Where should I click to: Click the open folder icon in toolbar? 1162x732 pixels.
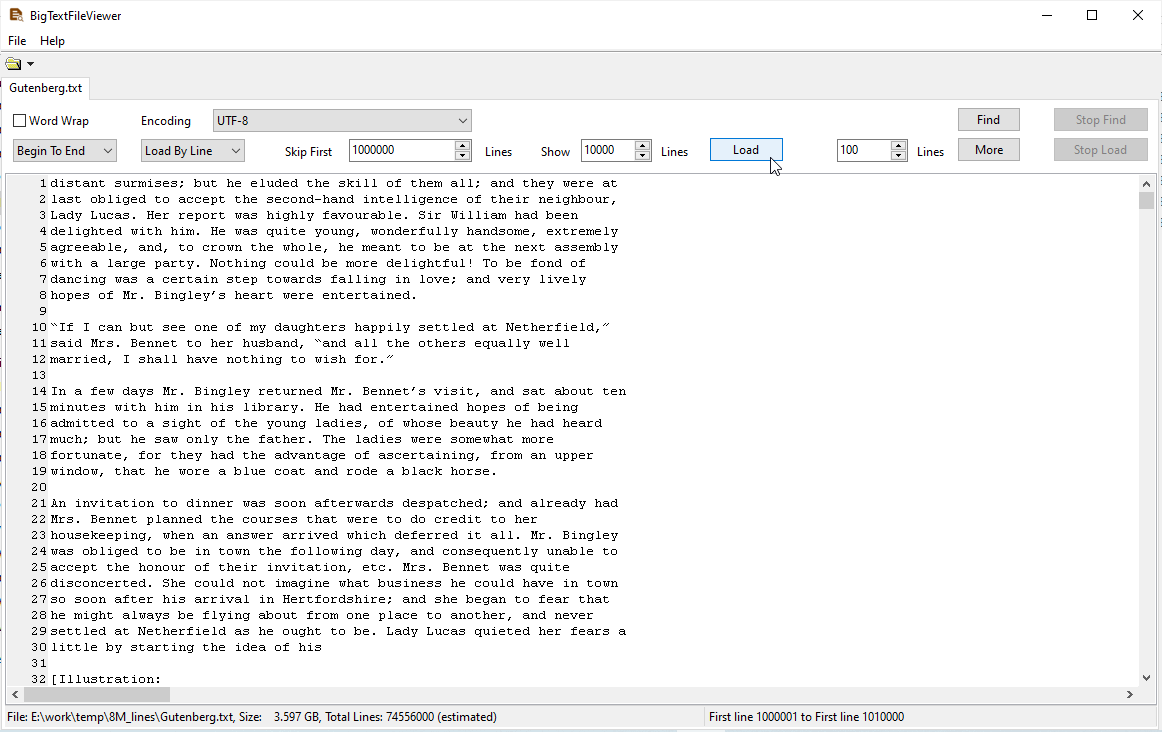click(13, 64)
